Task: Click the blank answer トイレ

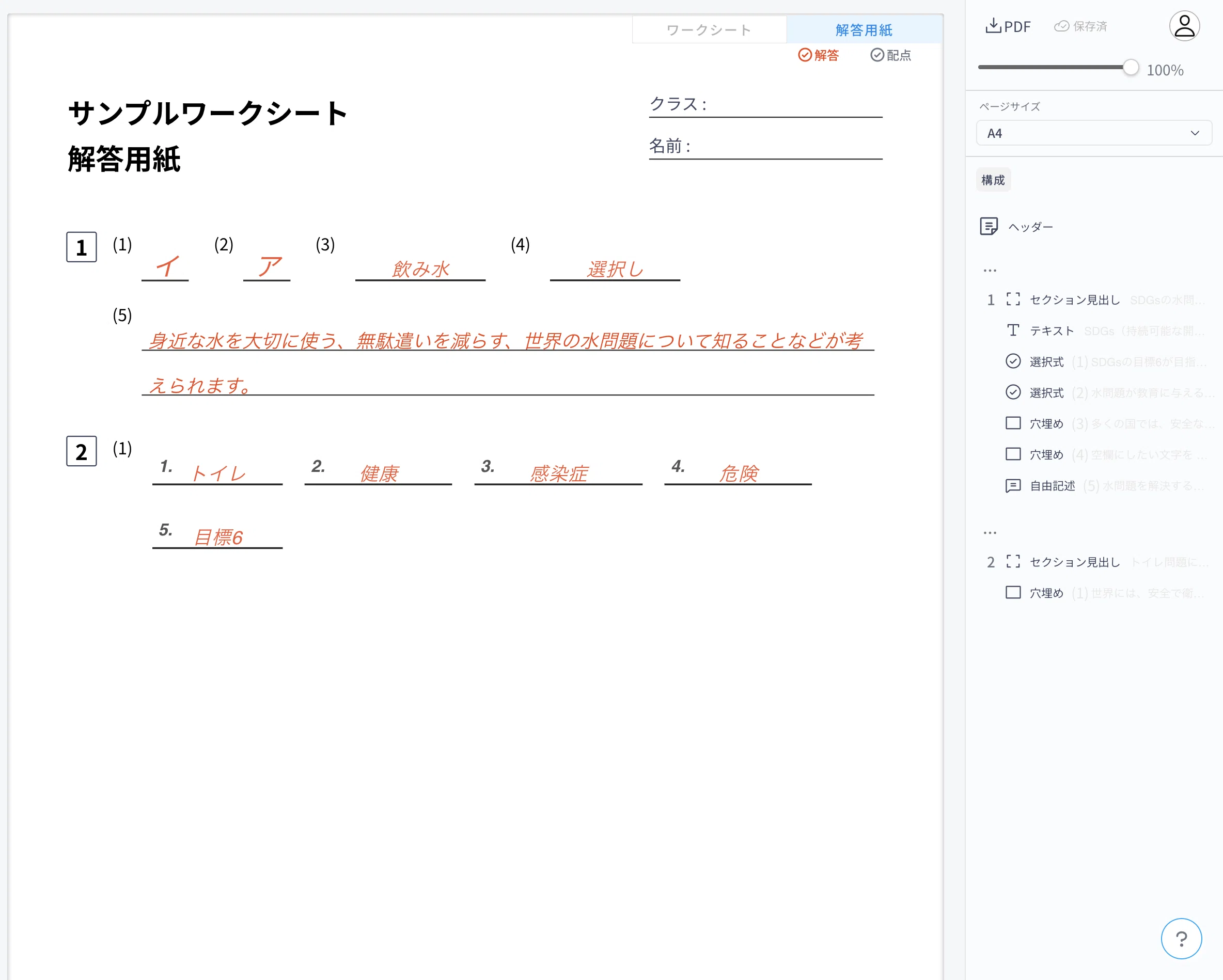Action: point(218,473)
